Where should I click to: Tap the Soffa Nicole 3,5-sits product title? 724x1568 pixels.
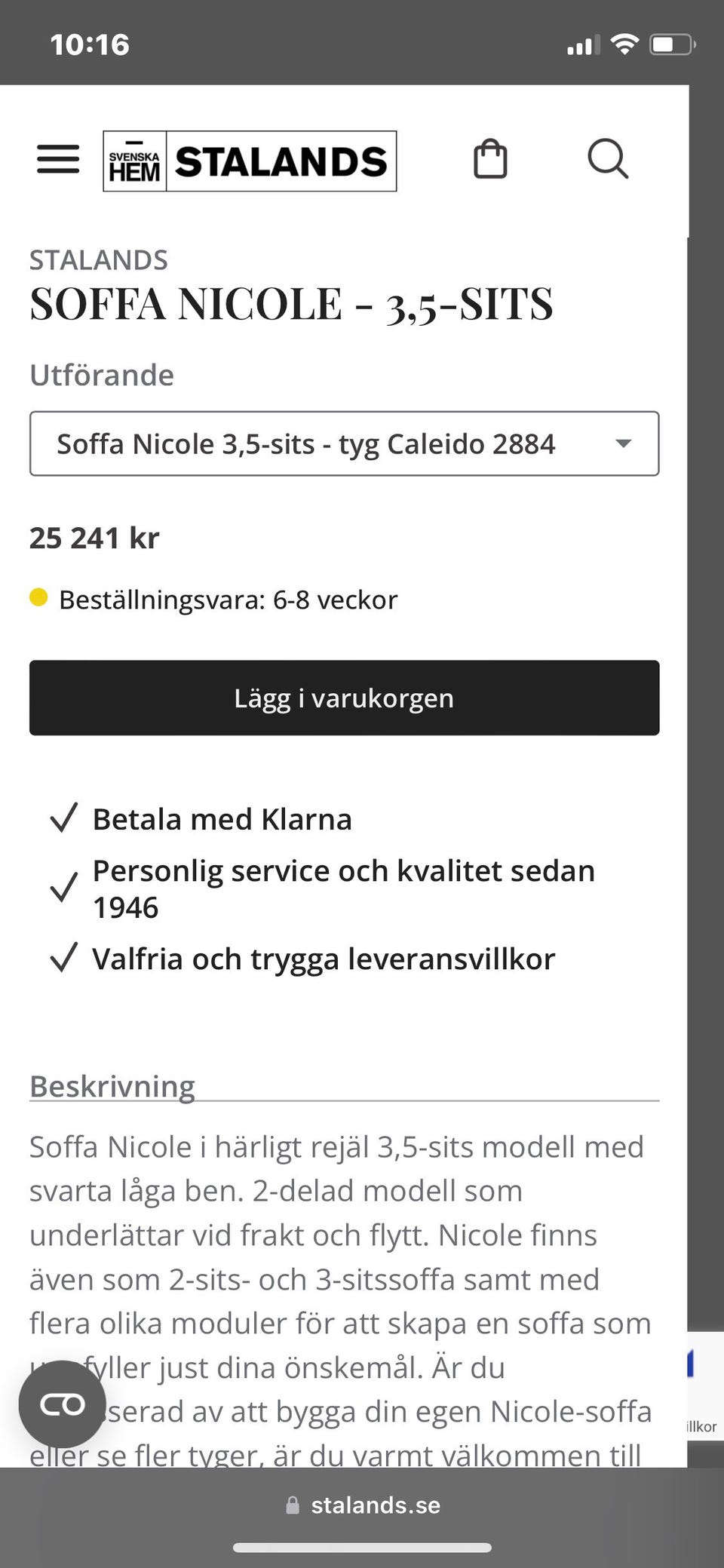click(x=291, y=304)
